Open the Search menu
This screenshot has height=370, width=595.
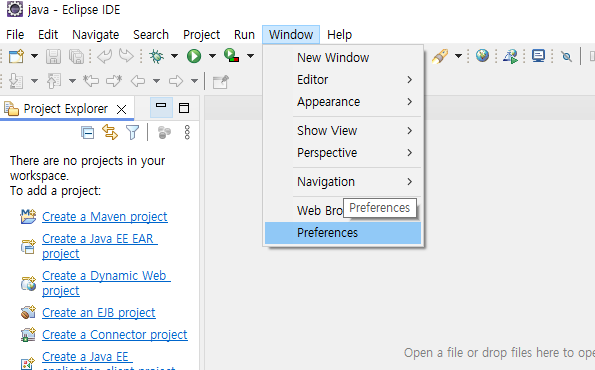click(x=151, y=35)
